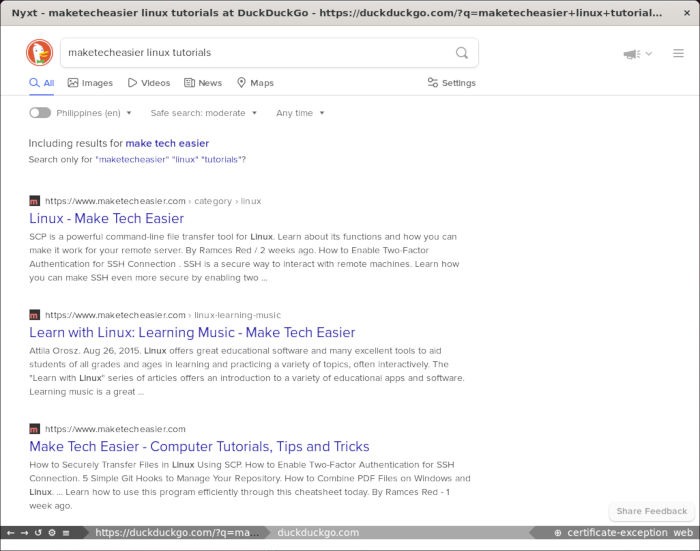The image size is (700, 551).
Task: Click Nyxt back arrow in status bar
Action: [x=10, y=532]
